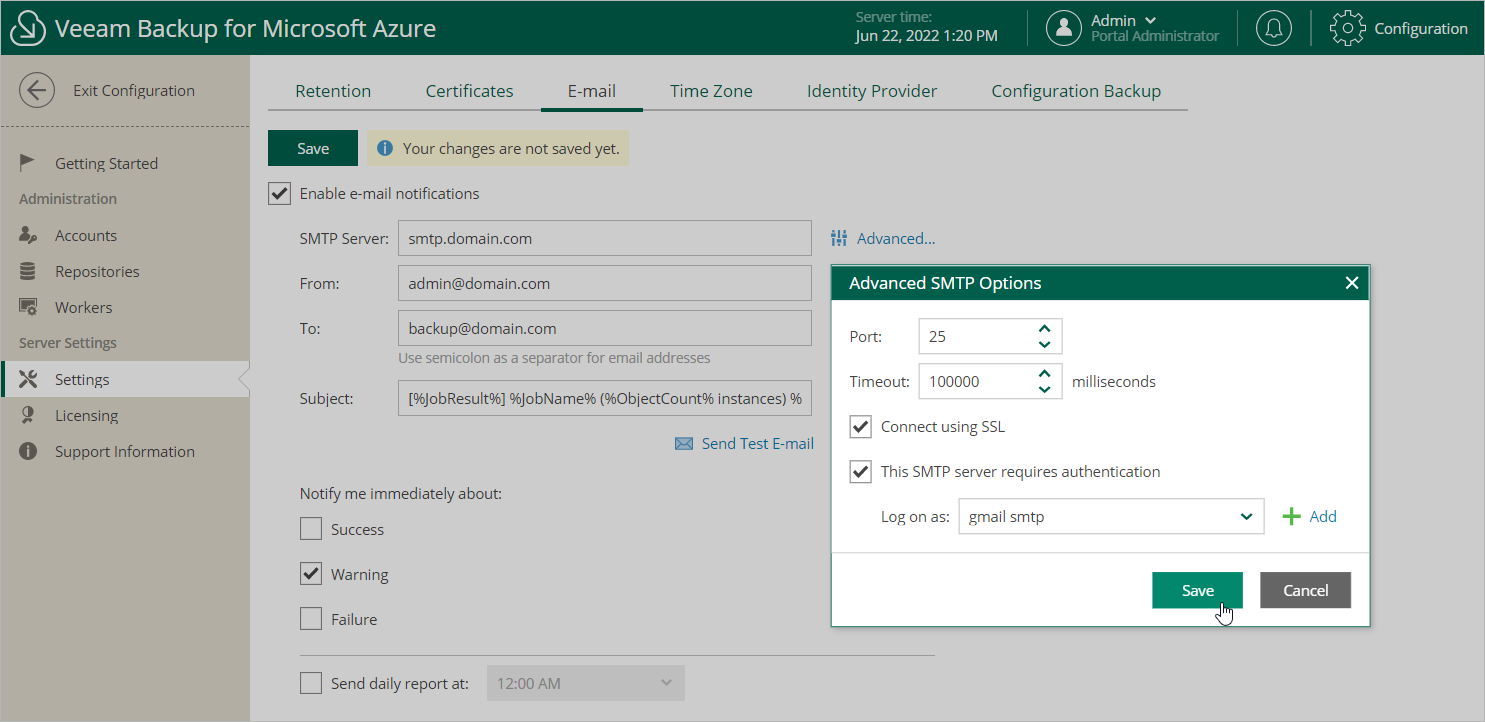Click the Veeam logo icon in header
Image resolution: width=1485 pixels, height=722 pixels.
coord(28,28)
